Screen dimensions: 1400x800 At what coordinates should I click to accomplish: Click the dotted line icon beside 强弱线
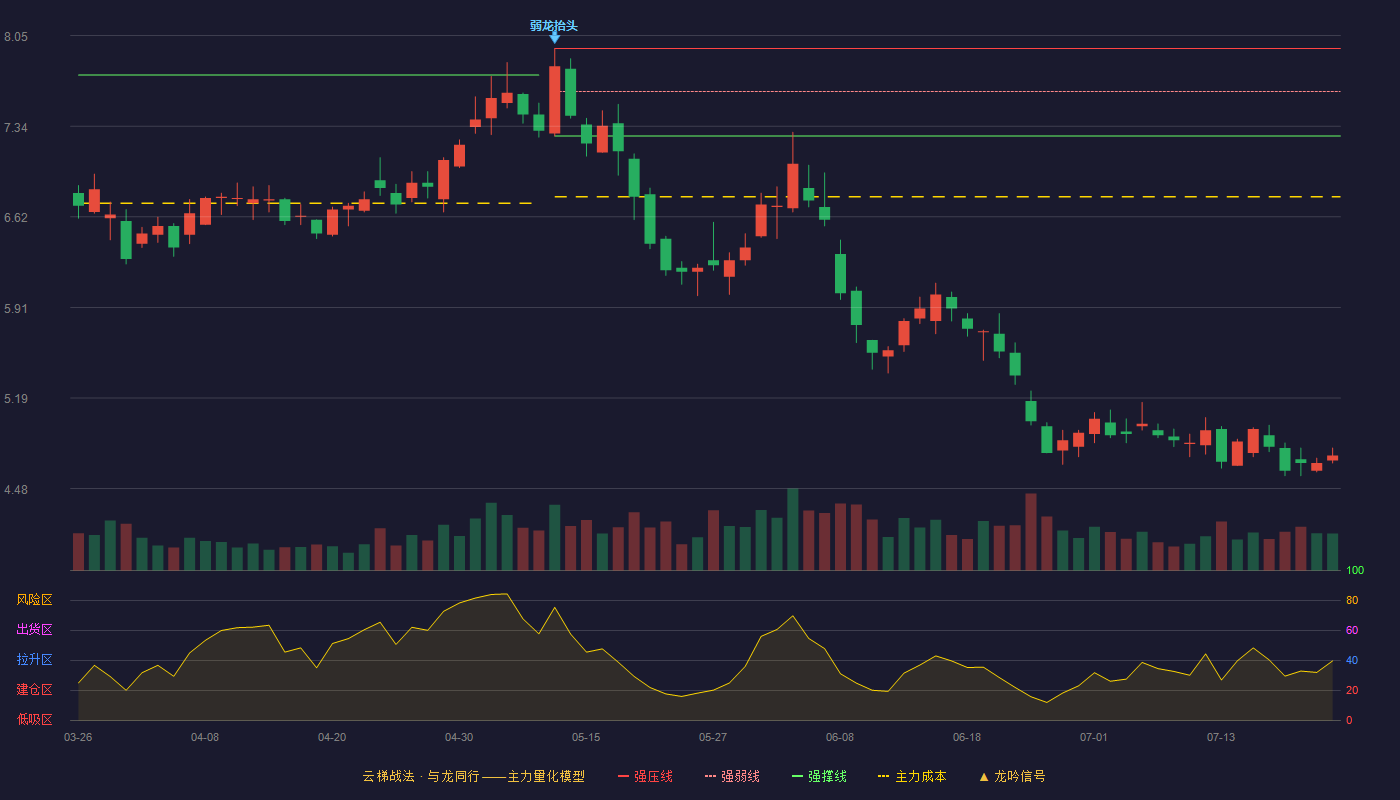pos(711,776)
